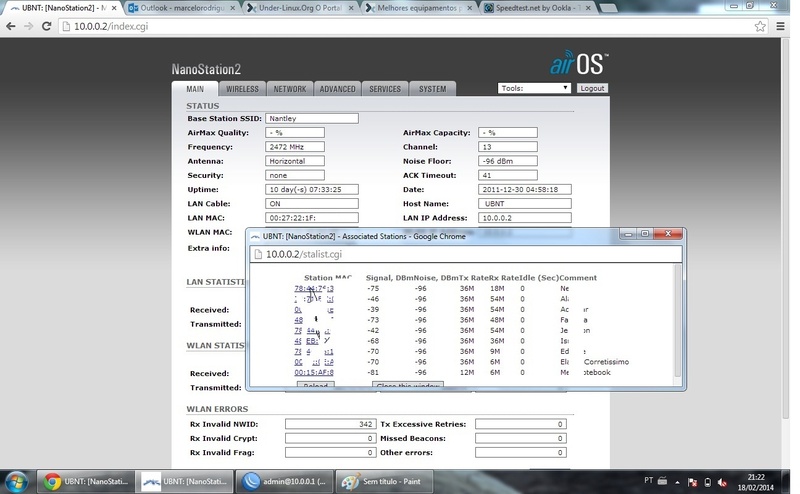Image resolution: width=800 pixels, height=494 pixels.
Task: Open the Paint taskbar item
Action: pyautogui.click(x=384, y=481)
